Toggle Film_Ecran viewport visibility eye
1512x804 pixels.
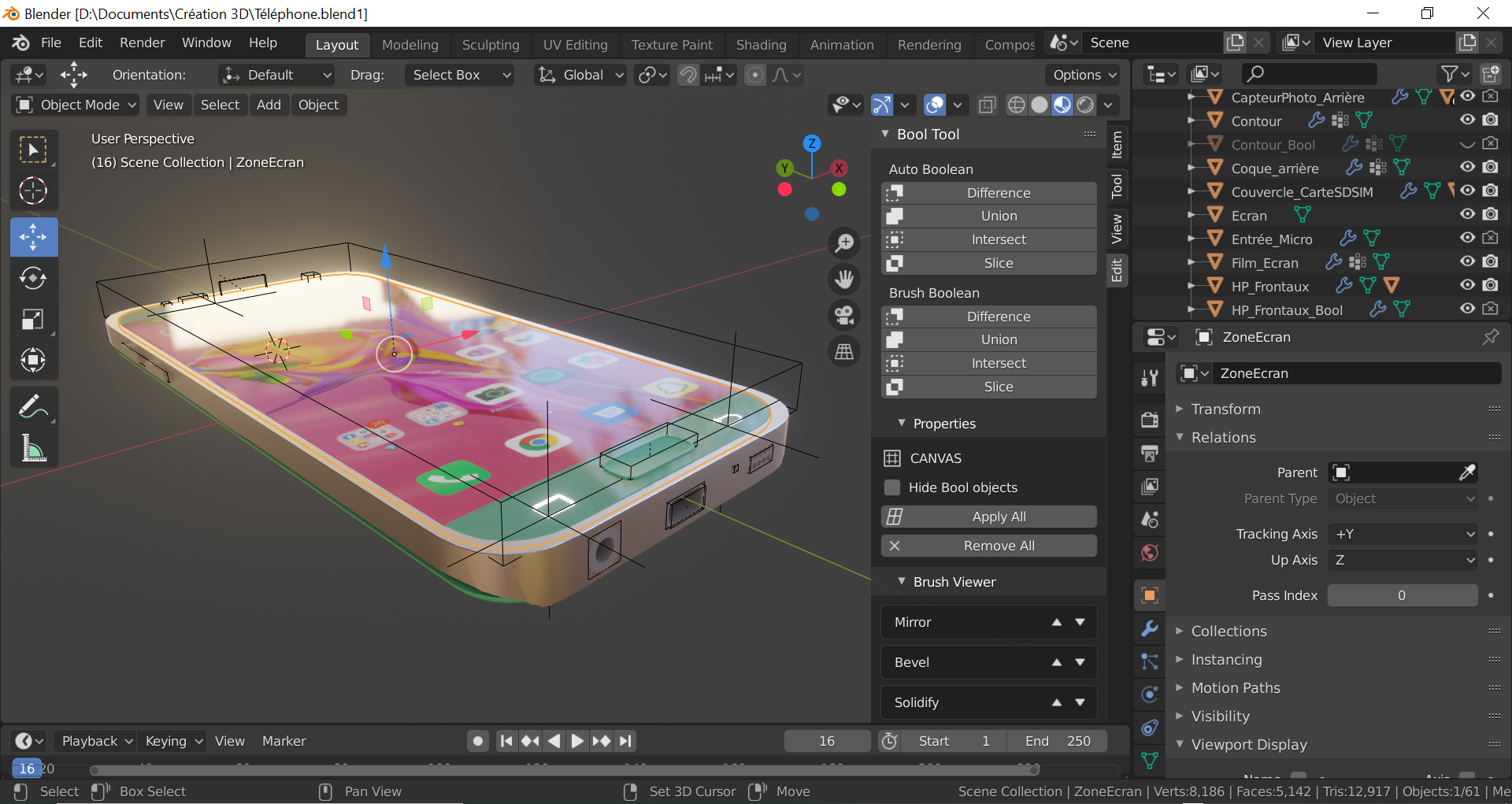(1467, 261)
